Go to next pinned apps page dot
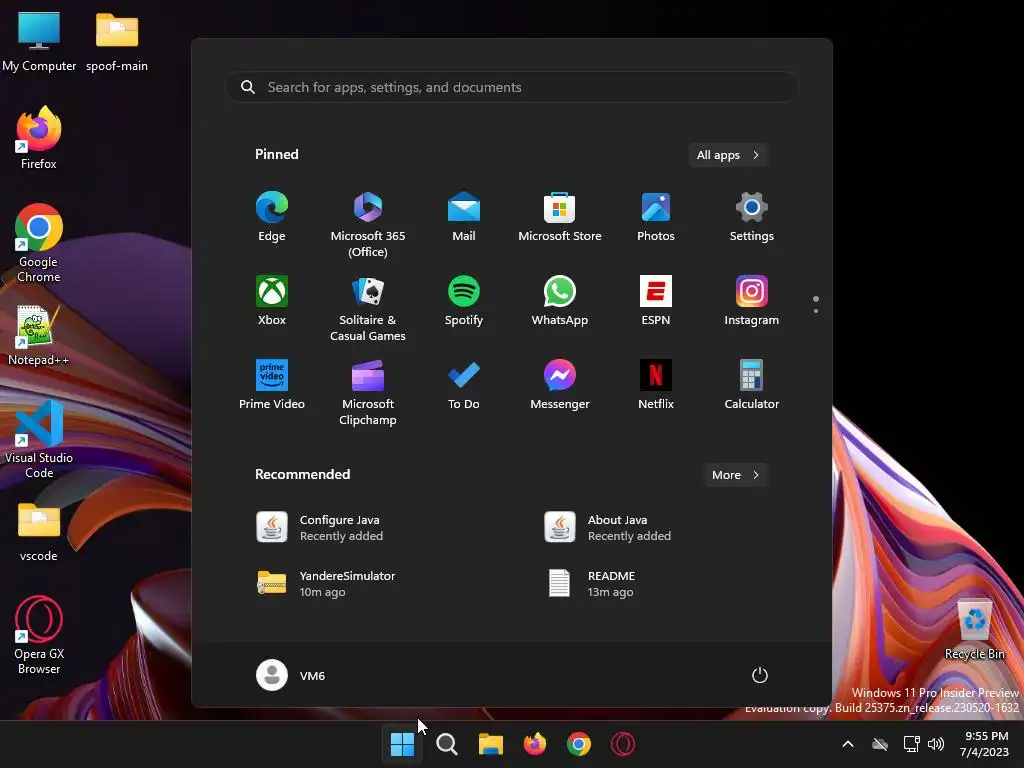This screenshot has width=1024, height=768. pyautogui.click(x=816, y=311)
